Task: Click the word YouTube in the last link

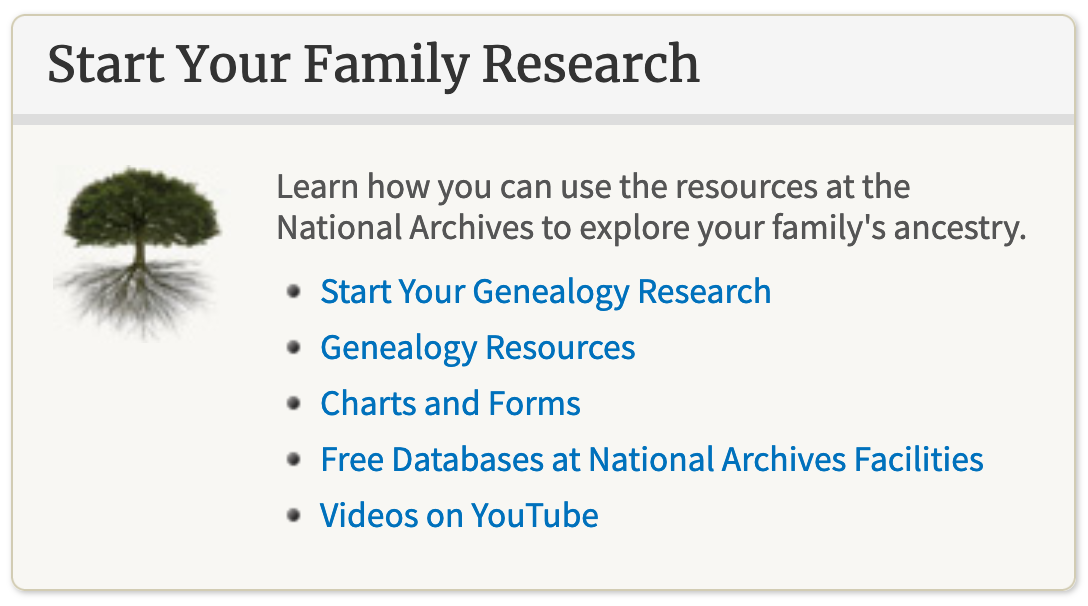Action: (534, 515)
